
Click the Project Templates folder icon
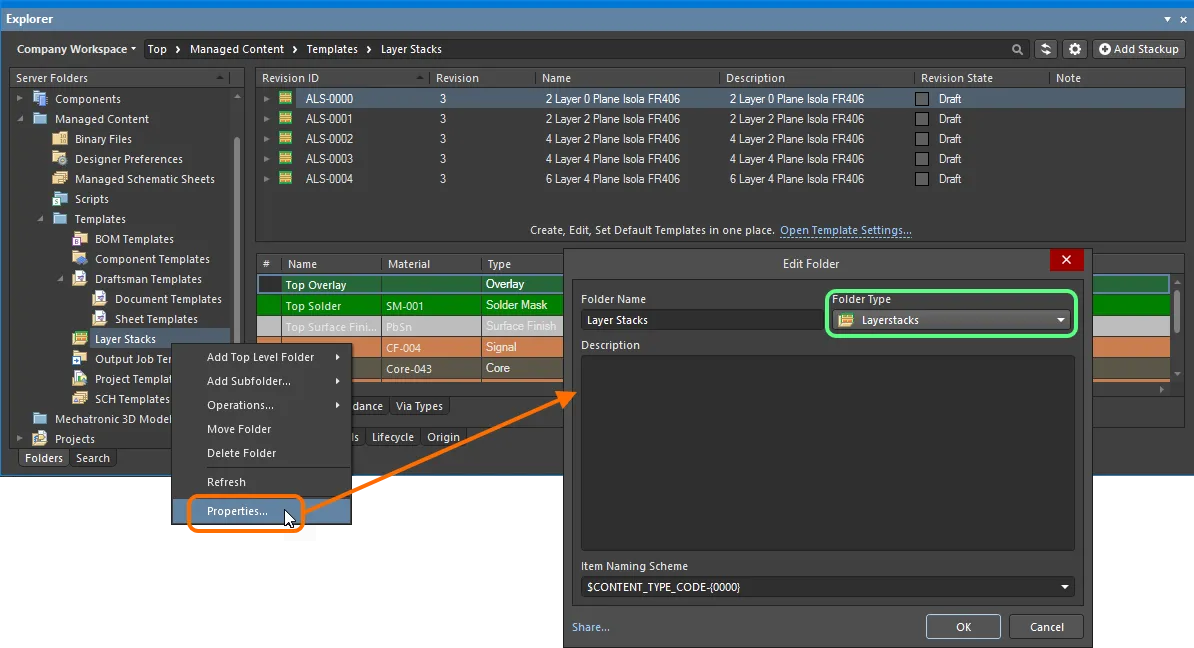80,378
